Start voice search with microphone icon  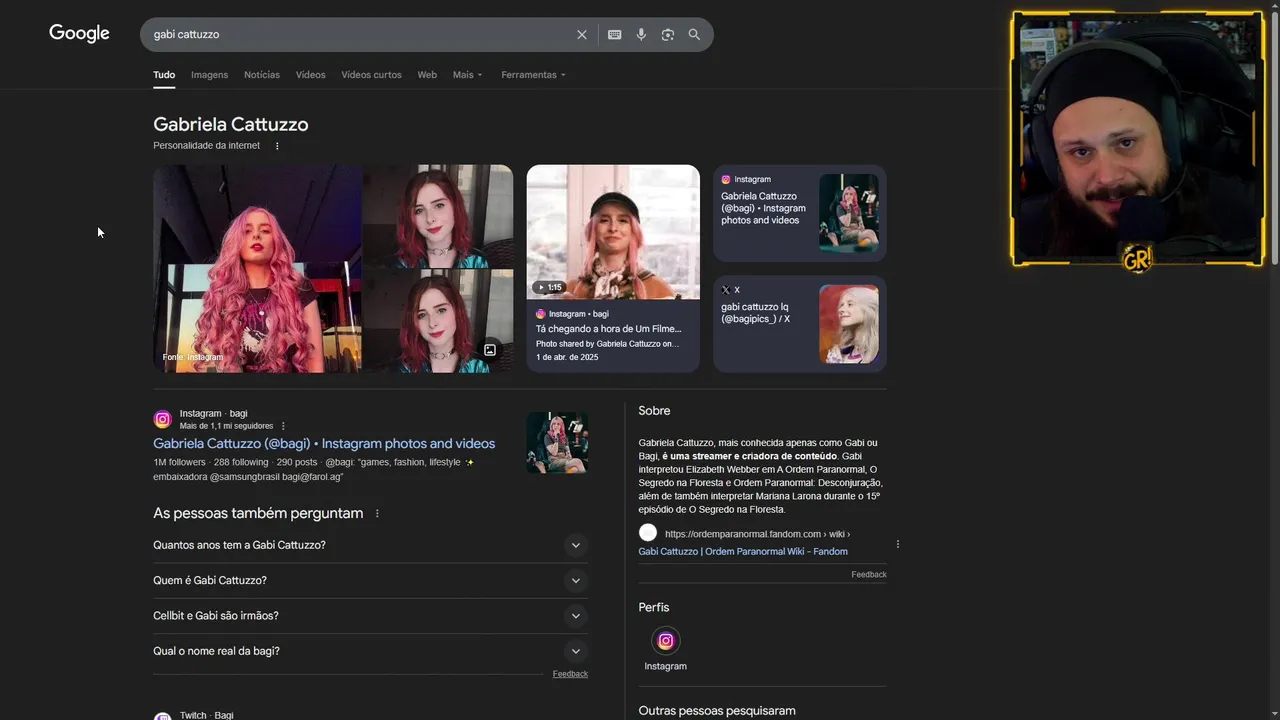coord(641,34)
